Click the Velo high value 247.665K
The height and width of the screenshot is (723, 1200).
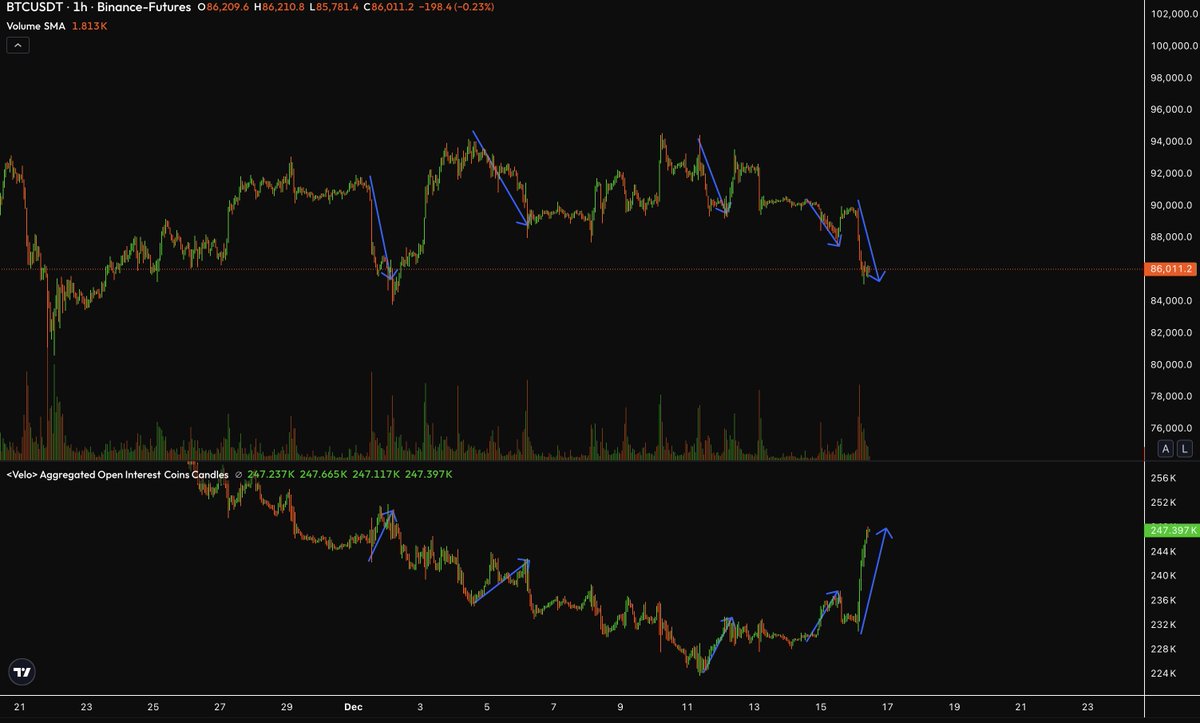(x=323, y=474)
